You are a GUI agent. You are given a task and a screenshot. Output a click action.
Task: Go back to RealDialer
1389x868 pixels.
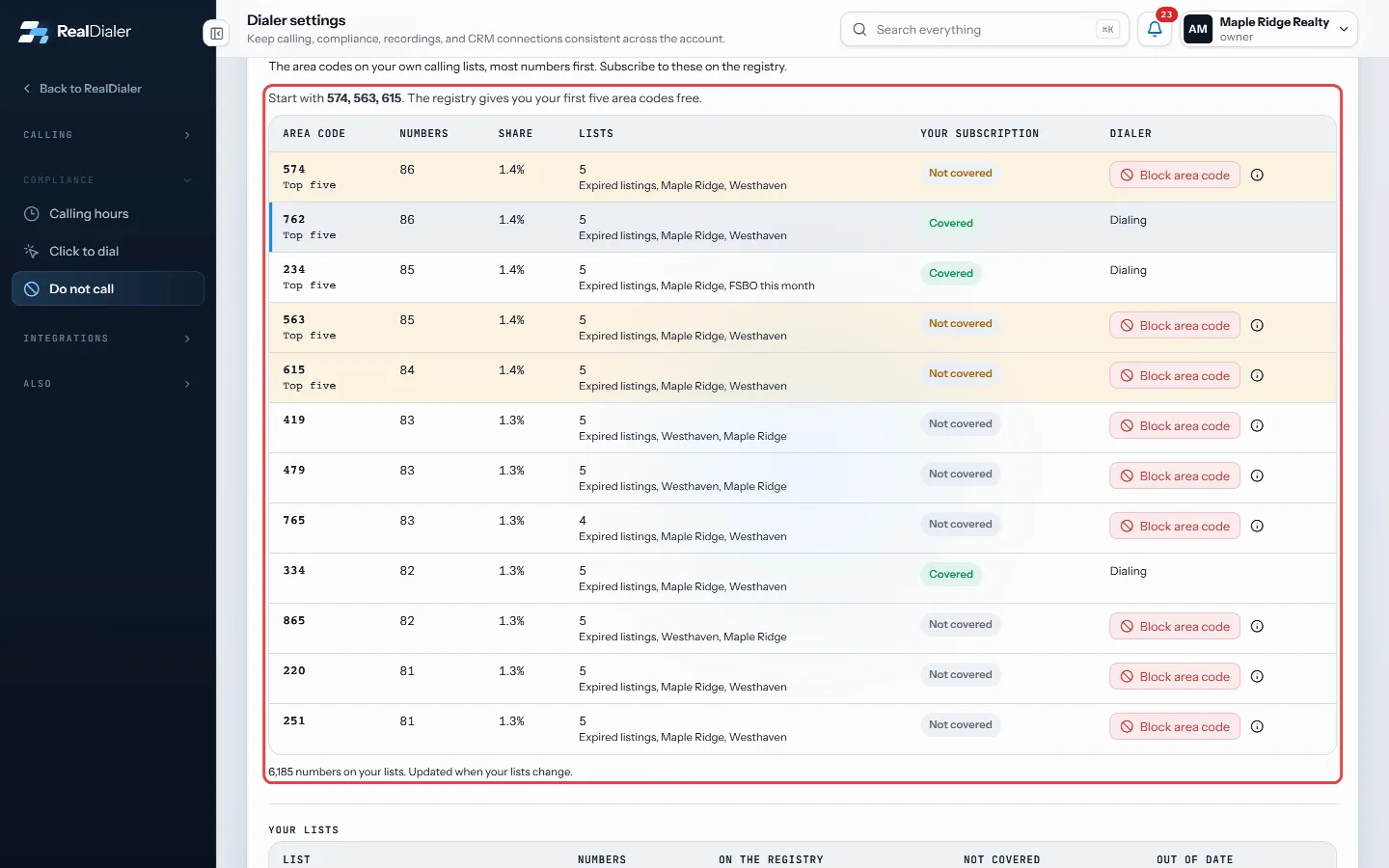[82, 89]
